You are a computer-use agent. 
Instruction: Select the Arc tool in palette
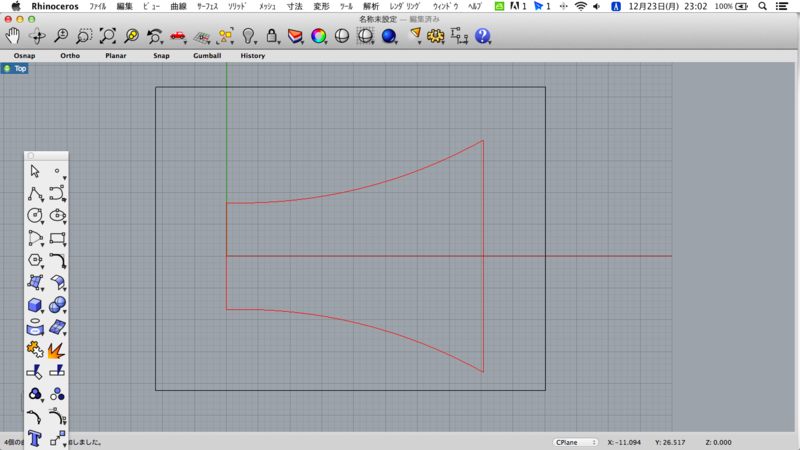[x=35, y=238]
